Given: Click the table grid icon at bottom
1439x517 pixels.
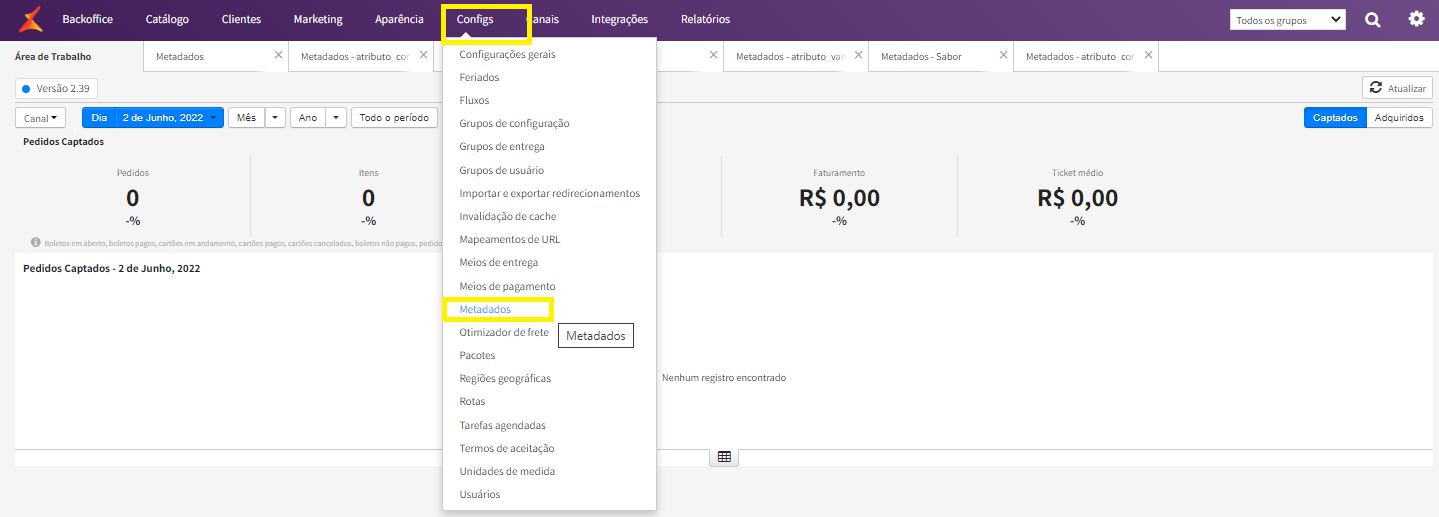Looking at the screenshot, I should point(724,456).
